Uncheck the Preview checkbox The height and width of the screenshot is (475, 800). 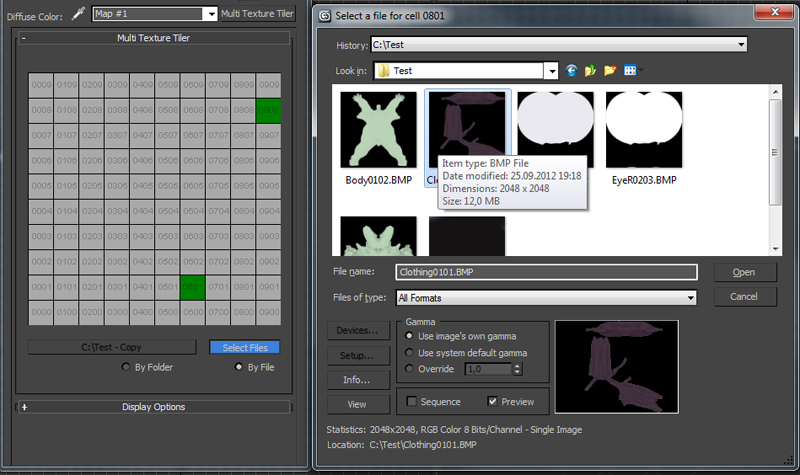pos(492,402)
